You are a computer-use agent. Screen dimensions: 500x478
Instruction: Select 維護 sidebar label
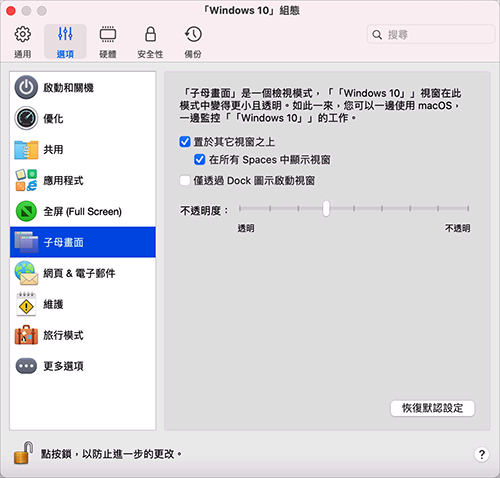point(53,304)
